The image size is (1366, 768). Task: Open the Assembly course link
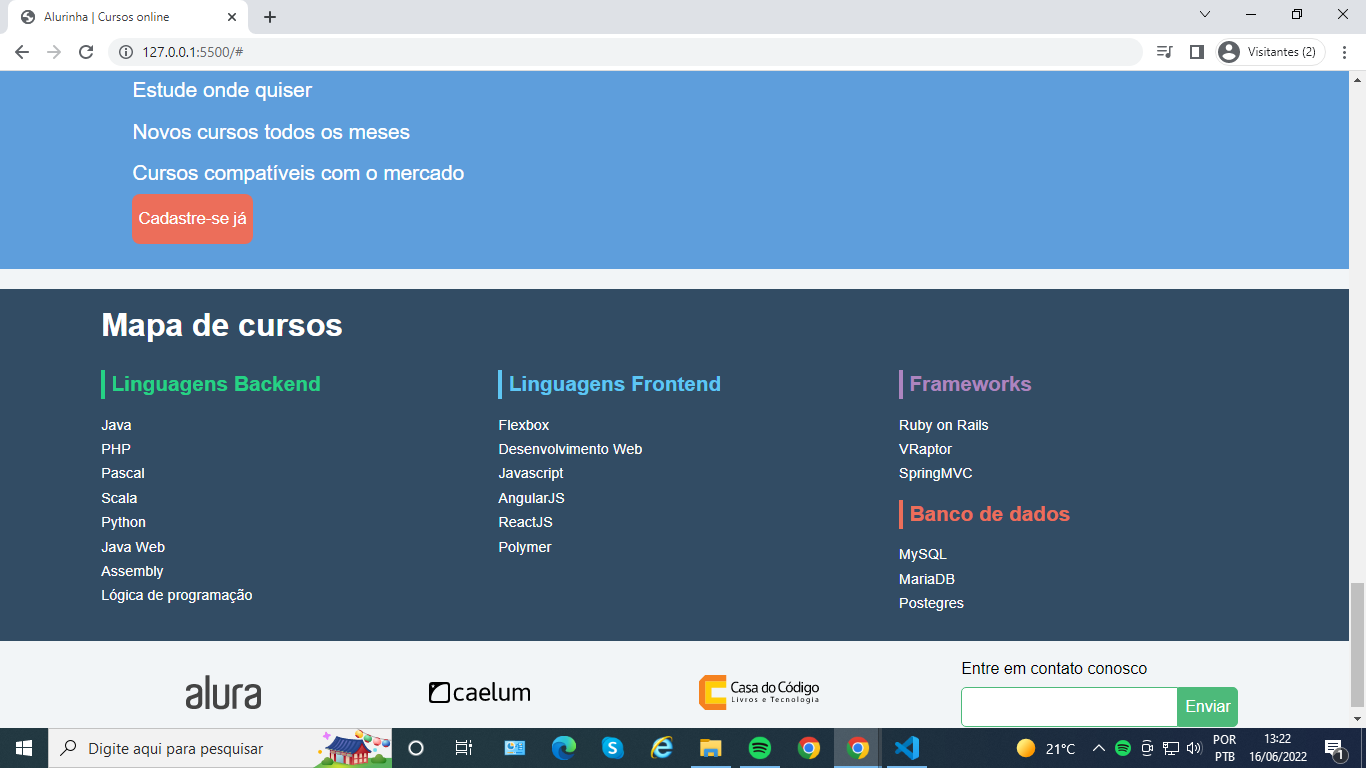point(132,571)
